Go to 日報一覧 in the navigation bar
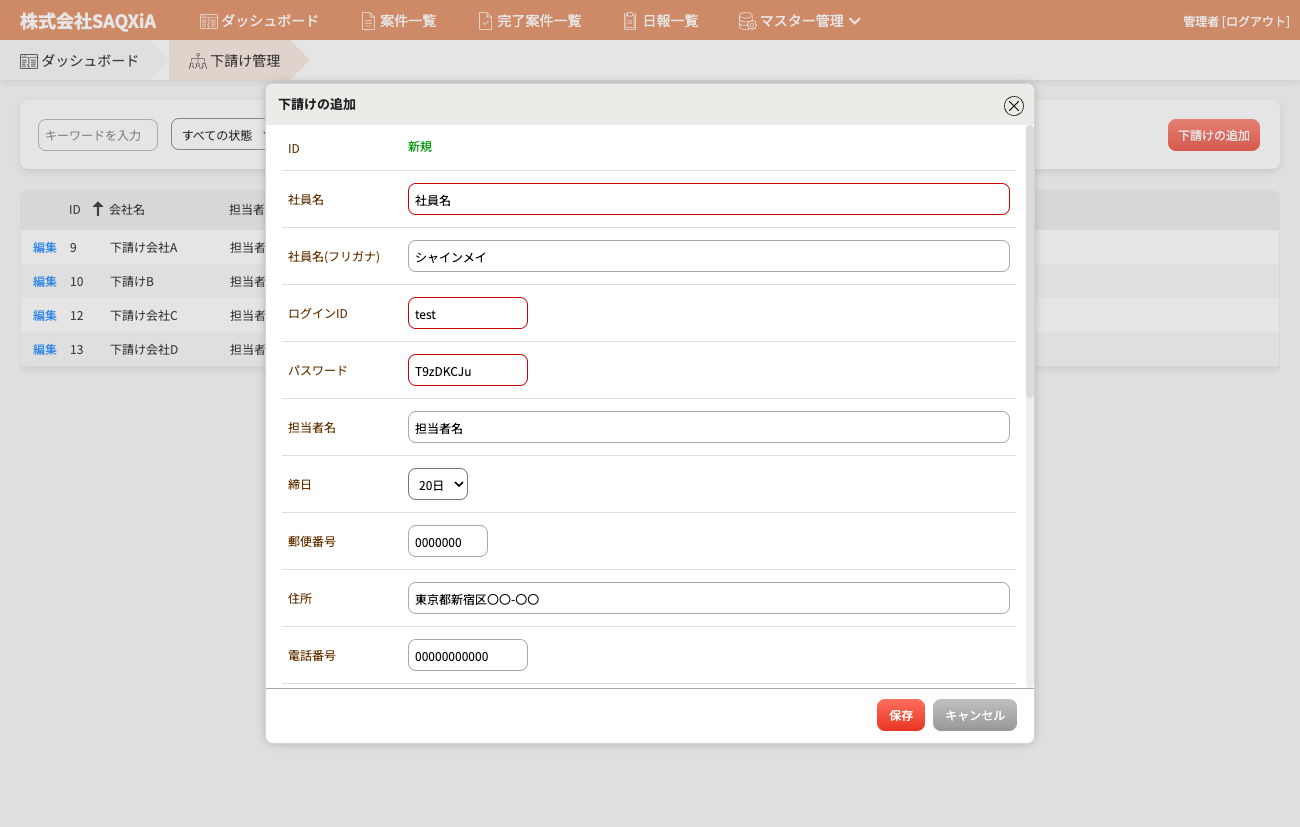Viewport: 1300px width, 827px height. [x=670, y=21]
